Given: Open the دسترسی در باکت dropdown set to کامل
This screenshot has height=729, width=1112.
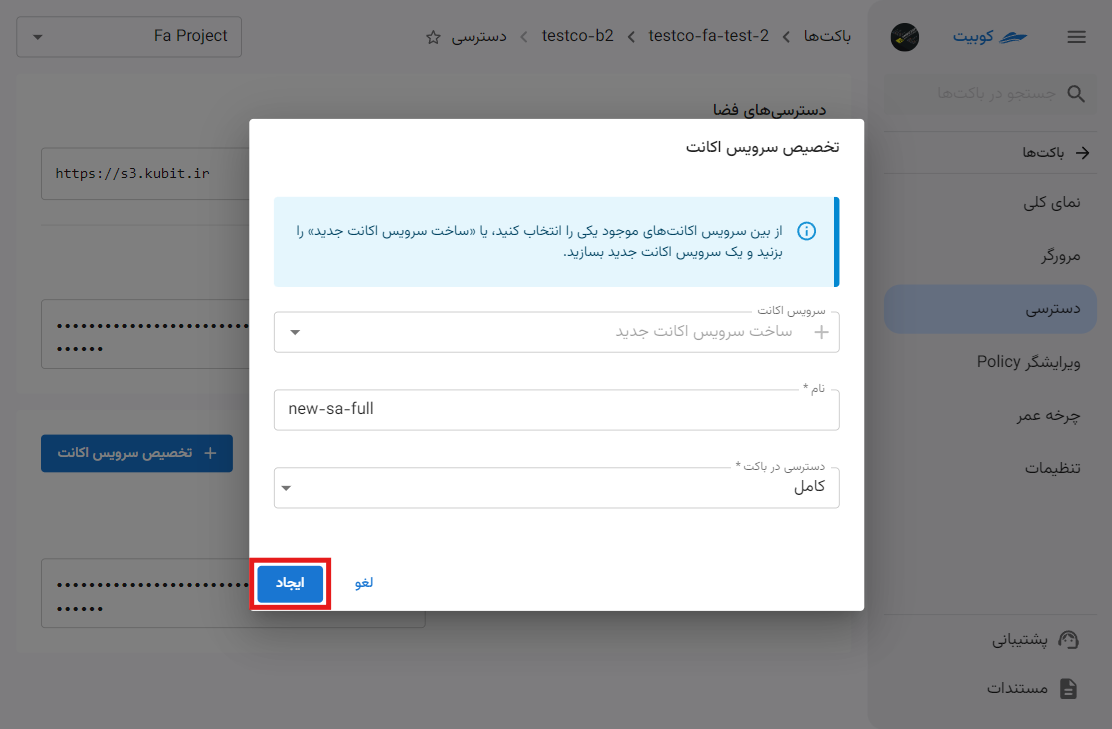Looking at the screenshot, I should point(557,487).
